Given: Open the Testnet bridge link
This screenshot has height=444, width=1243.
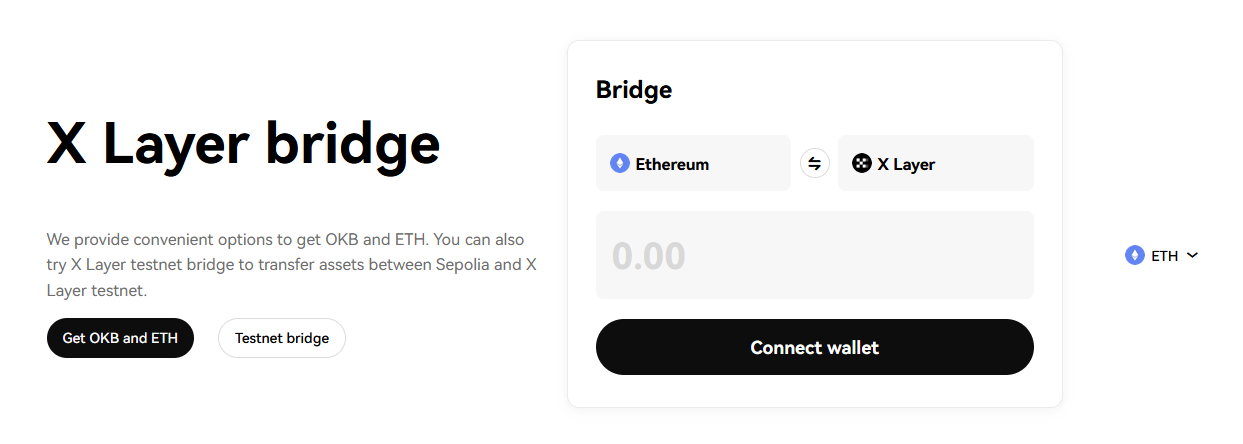Looking at the screenshot, I should [x=282, y=338].
